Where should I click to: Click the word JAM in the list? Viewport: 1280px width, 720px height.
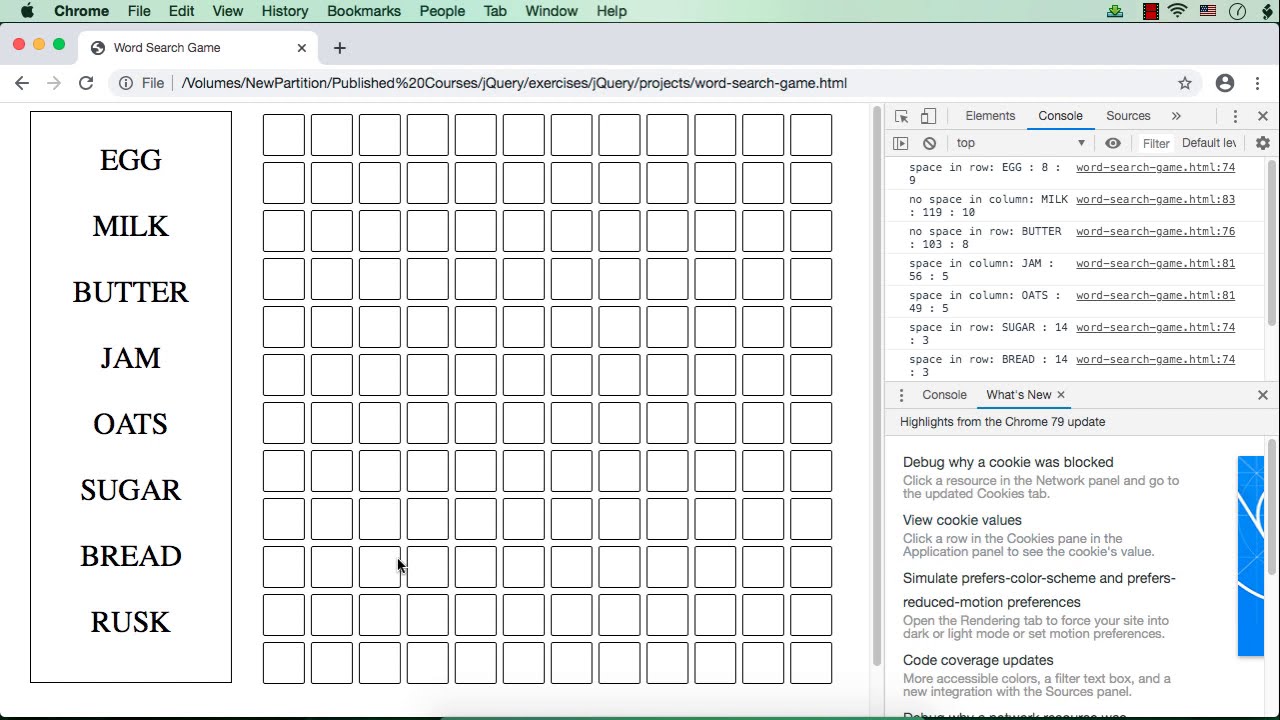131,358
